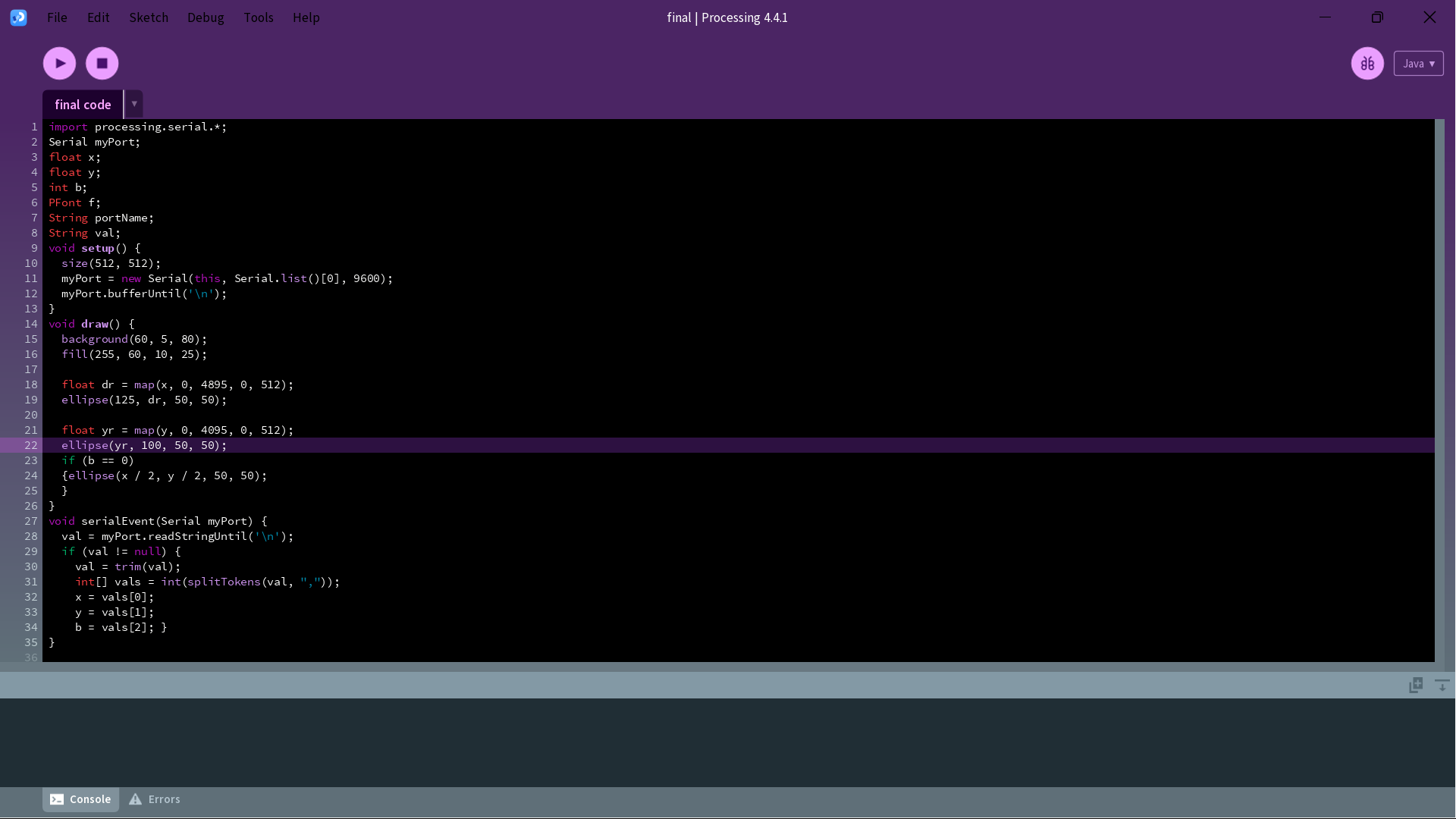Click the 'Serial myPort;' declaration line
This screenshot has height=819, width=1456.
pyautogui.click(x=94, y=142)
